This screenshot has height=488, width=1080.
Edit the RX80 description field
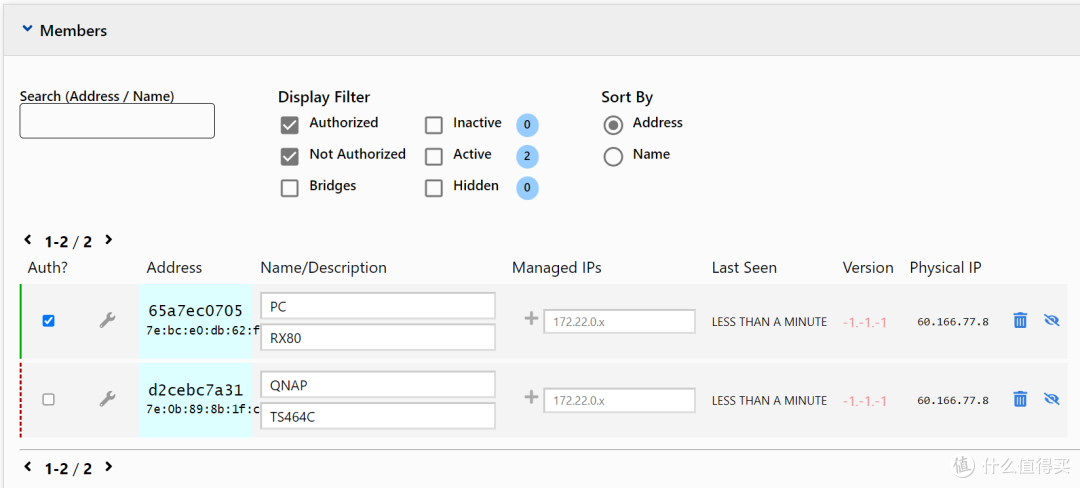[378, 338]
